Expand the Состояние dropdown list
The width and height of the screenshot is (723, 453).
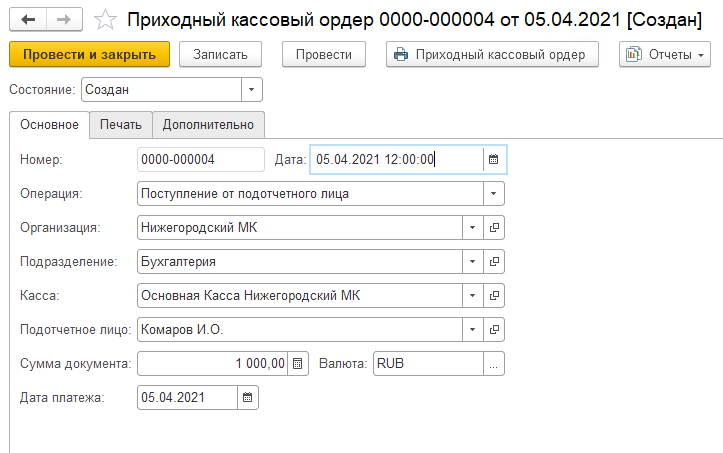tap(251, 90)
